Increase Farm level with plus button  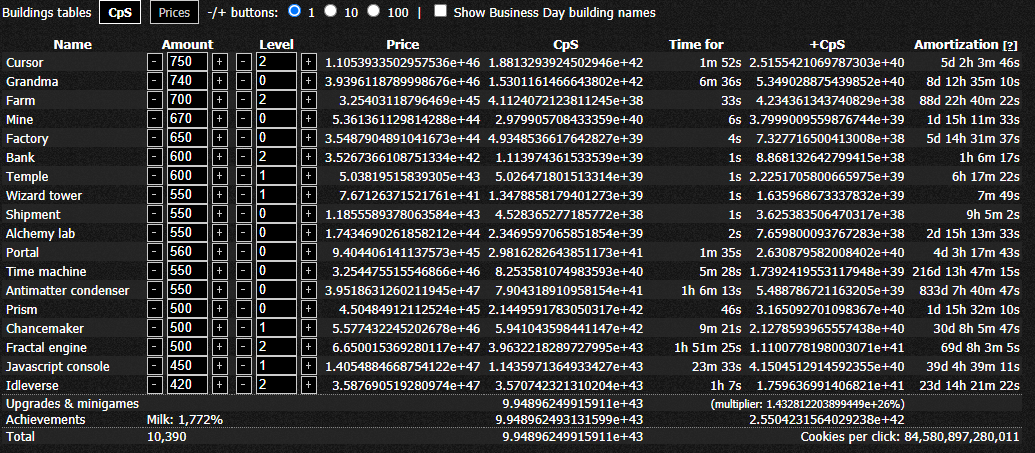coord(308,101)
